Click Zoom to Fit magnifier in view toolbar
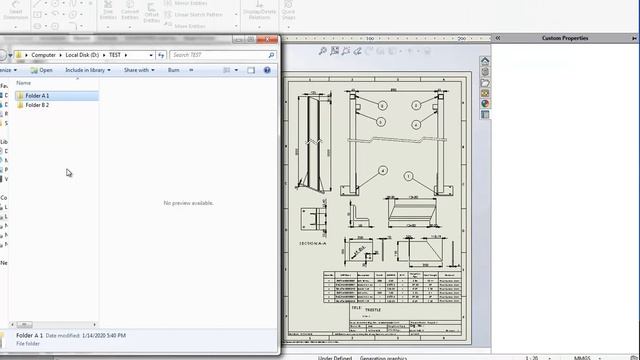Viewport: 640px width, 360px height. pyautogui.click(x=323, y=51)
